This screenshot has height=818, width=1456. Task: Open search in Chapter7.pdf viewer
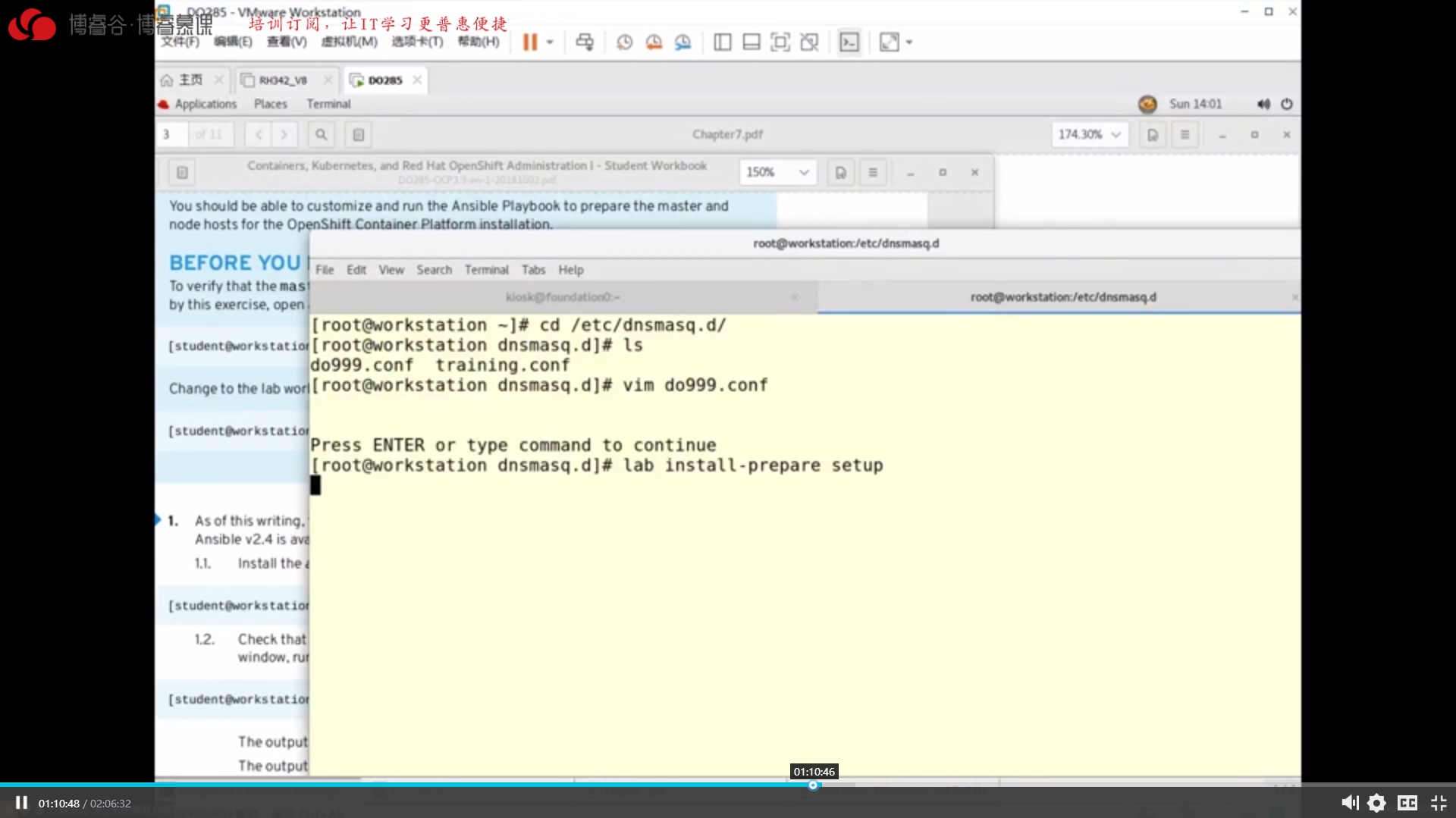(321, 134)
